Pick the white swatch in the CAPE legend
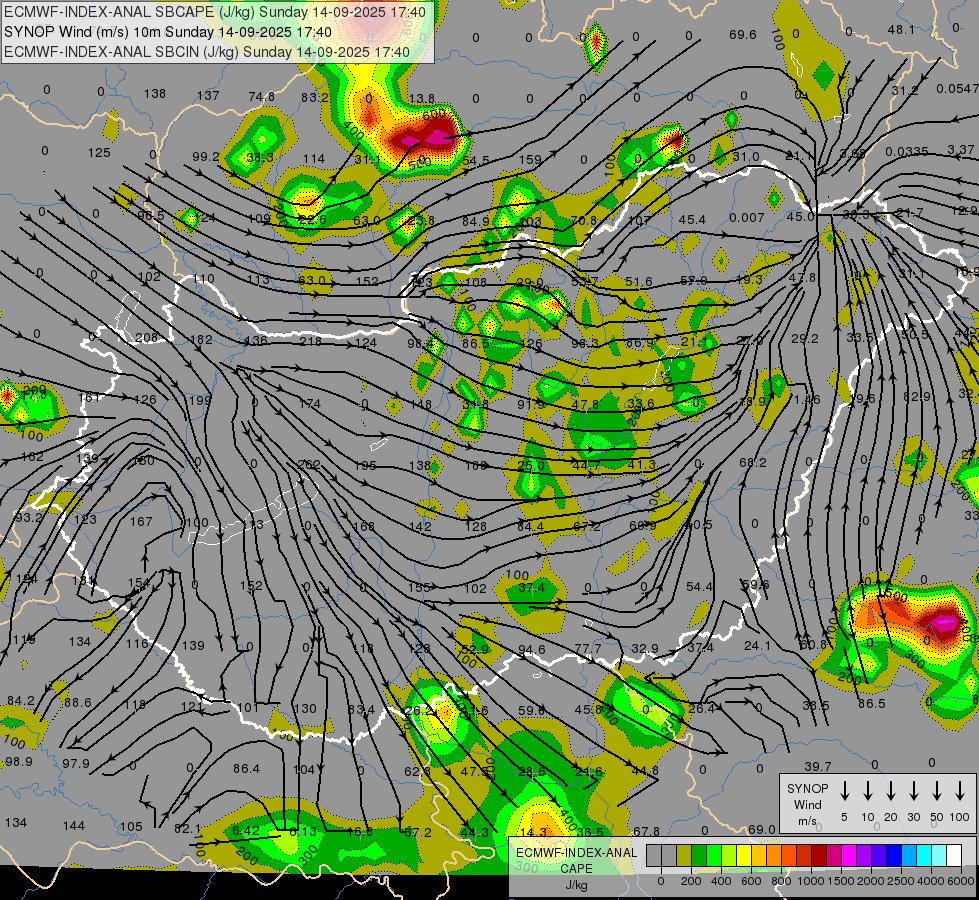The height and width of the screenshot is (900, 979). 954,855
